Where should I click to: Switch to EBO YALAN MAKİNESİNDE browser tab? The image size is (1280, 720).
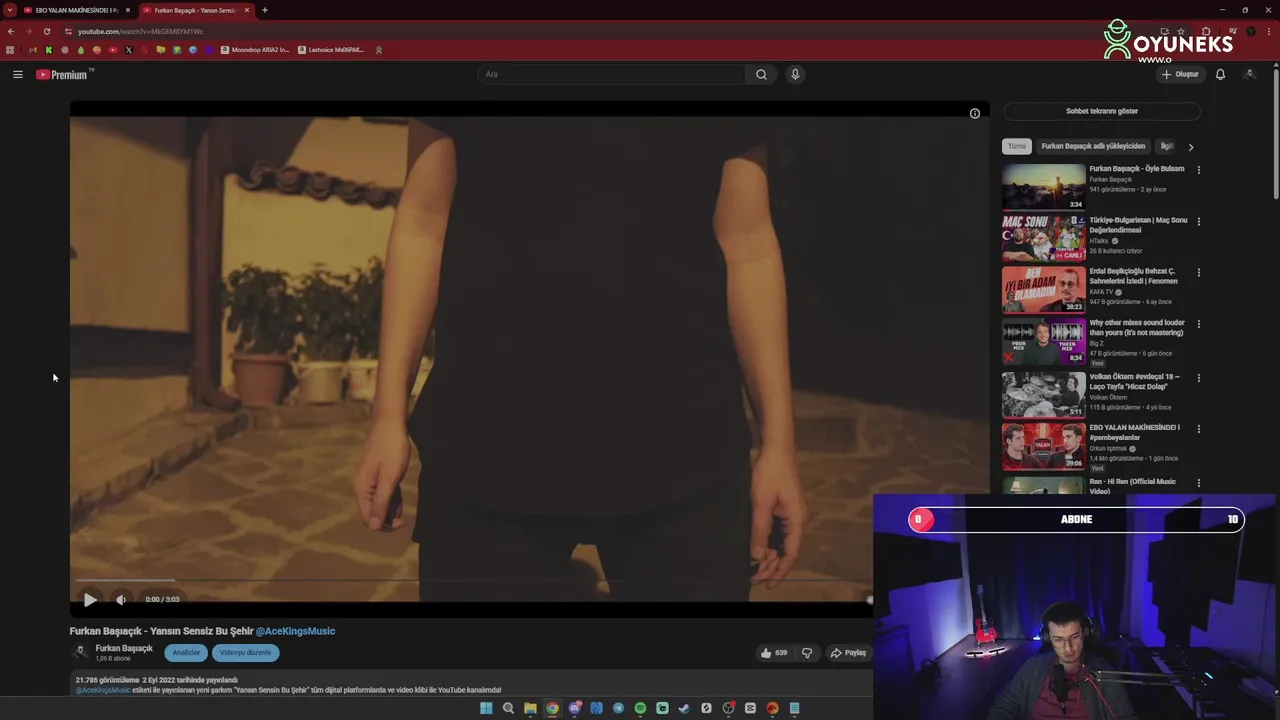[x=76, y=10]
